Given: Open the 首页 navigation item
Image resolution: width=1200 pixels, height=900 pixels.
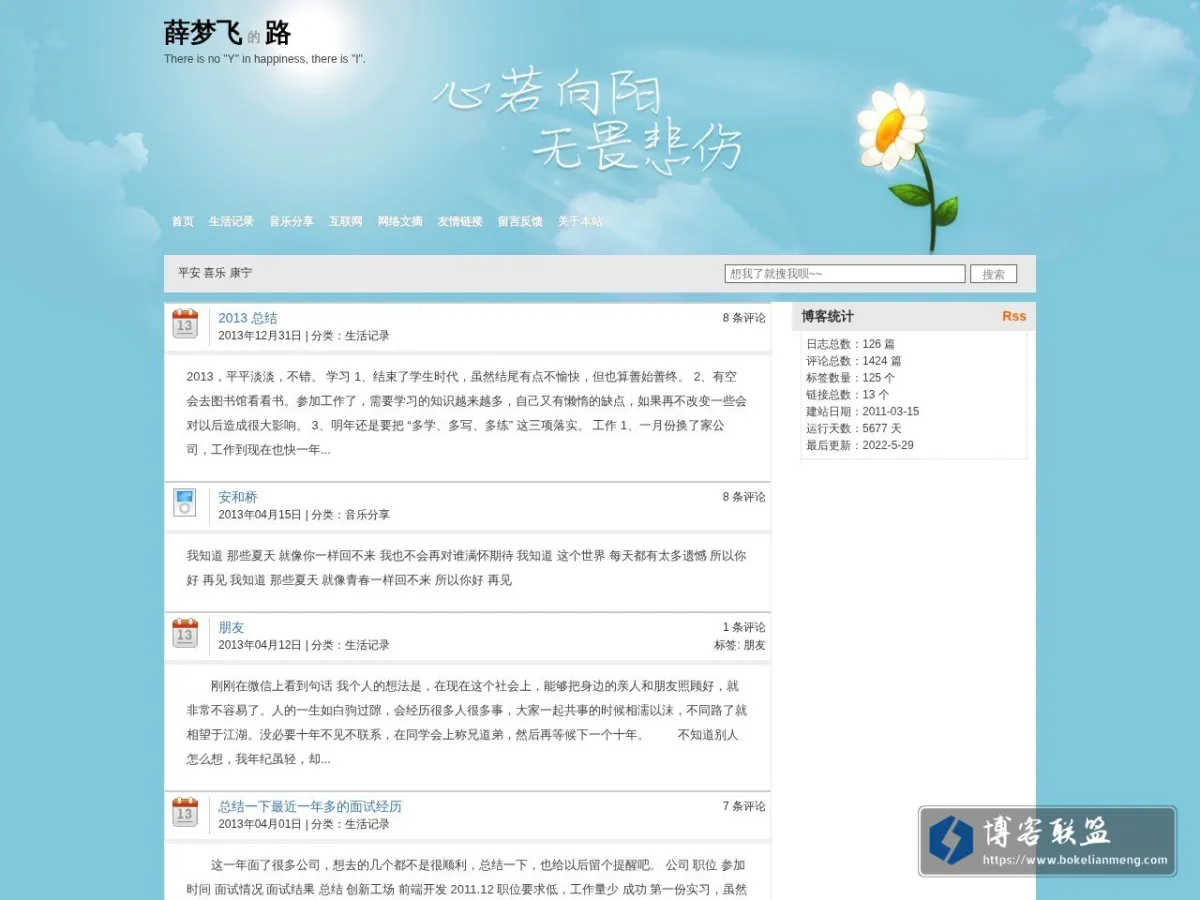Looking at the screenshot, I should [183, 222].
